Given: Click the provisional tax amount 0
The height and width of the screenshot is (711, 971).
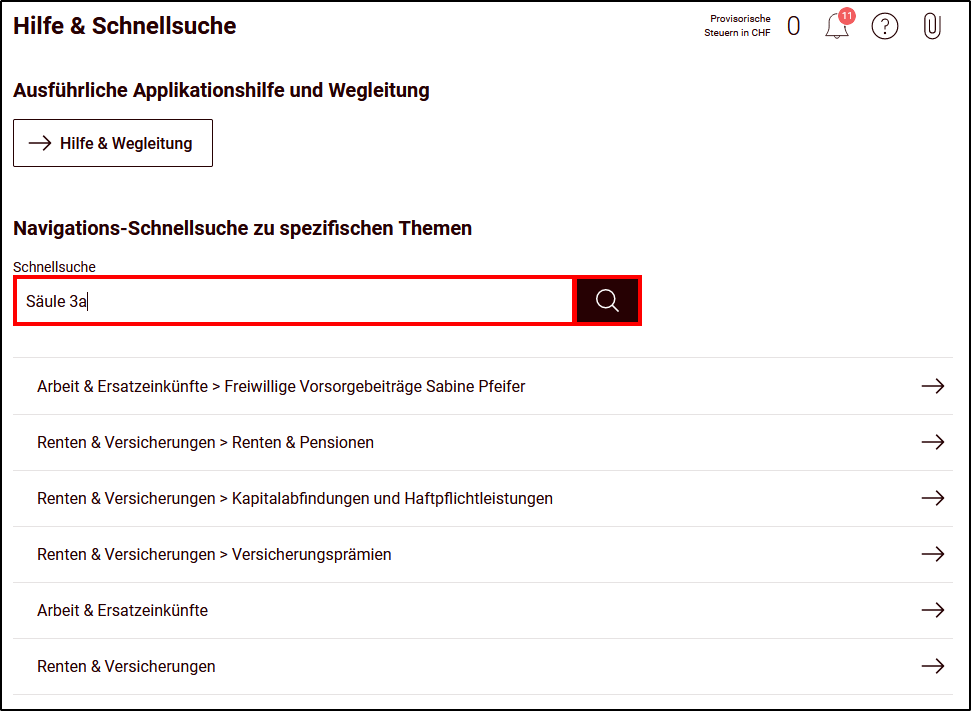Looking at the screenshot, I should pos(793,26).
